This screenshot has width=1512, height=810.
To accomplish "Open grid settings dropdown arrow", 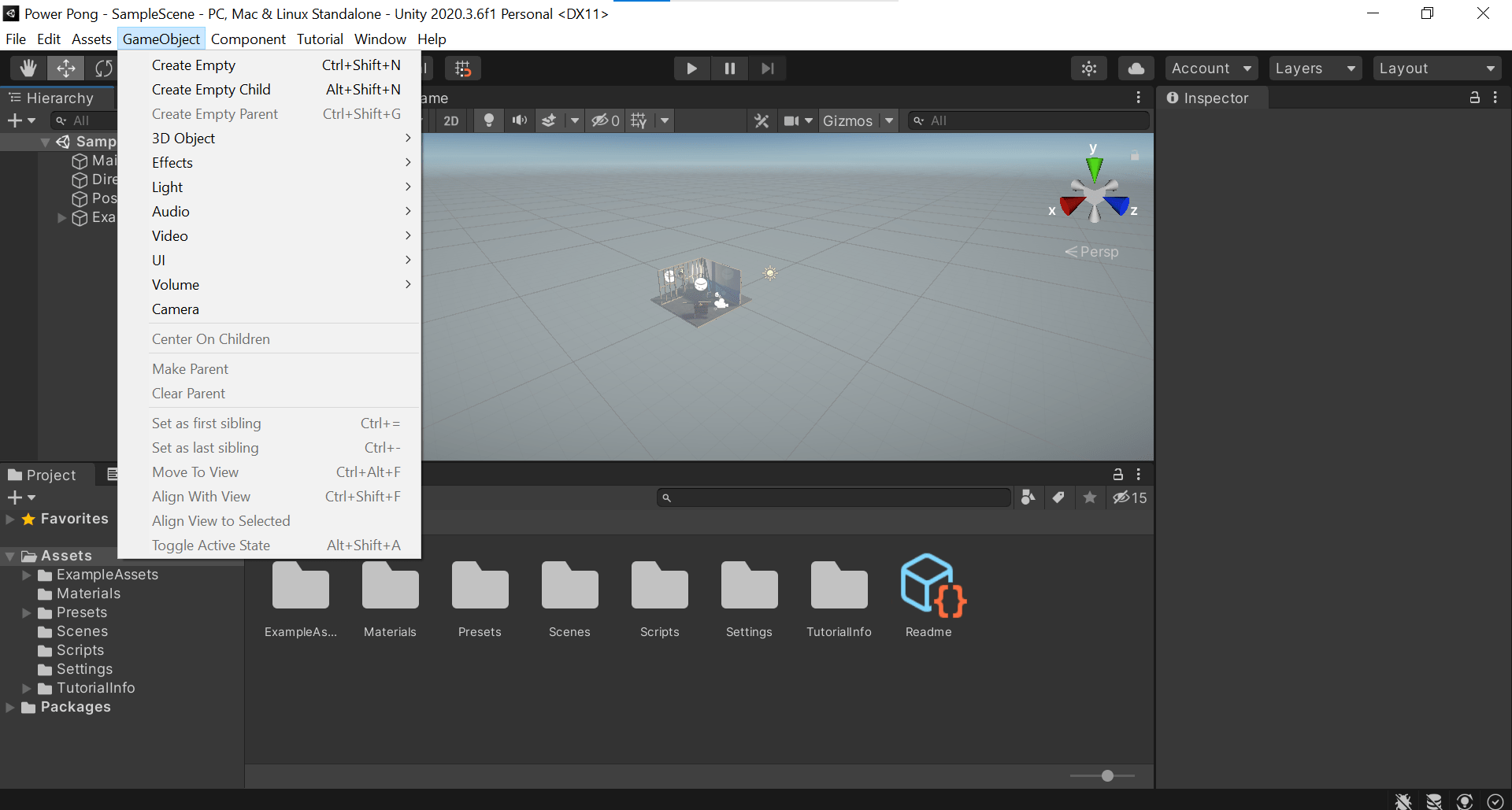I will pyautogui.click(x=665, y=120).
